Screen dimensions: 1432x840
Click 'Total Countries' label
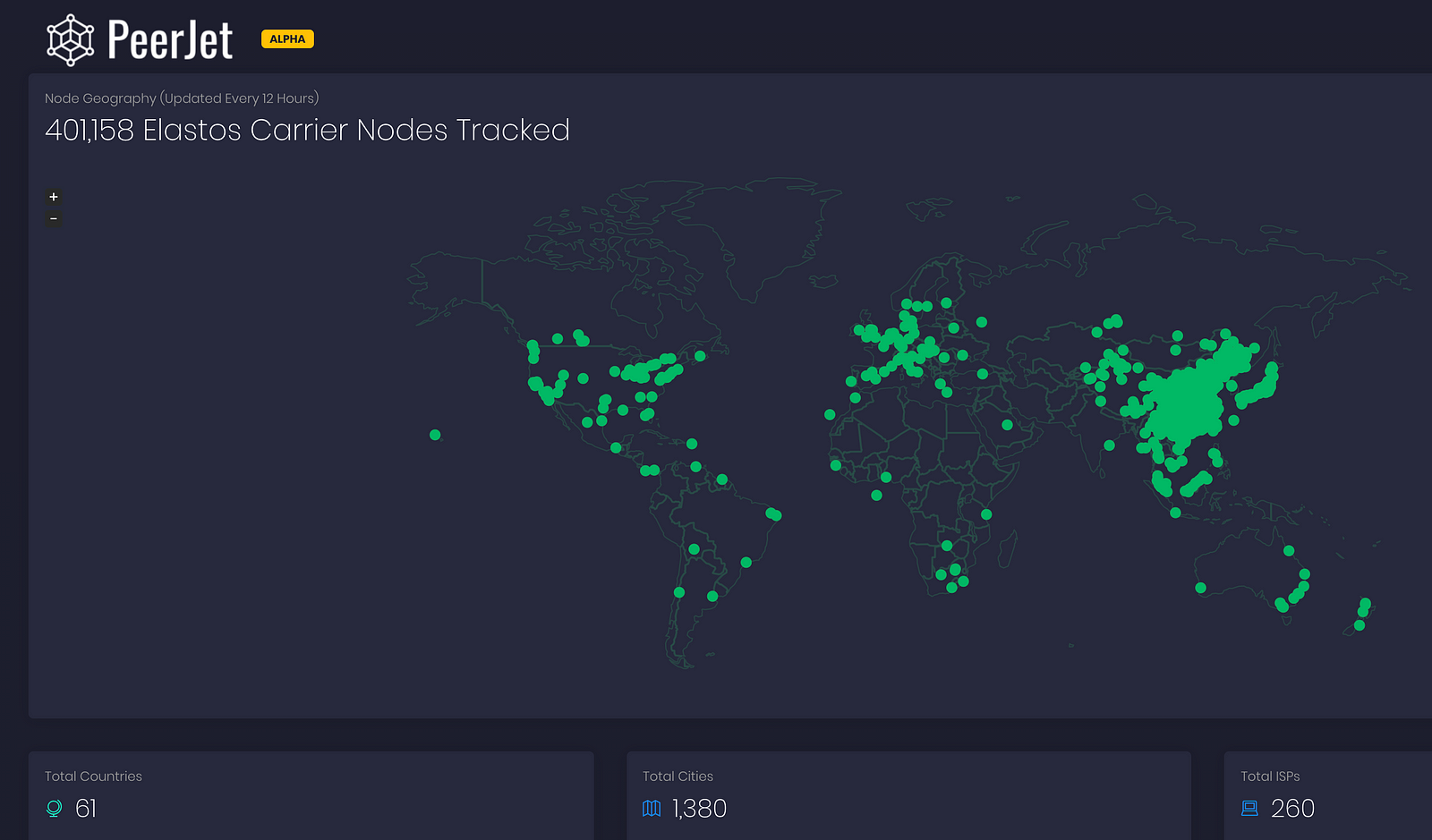click(x=93, y=776)
